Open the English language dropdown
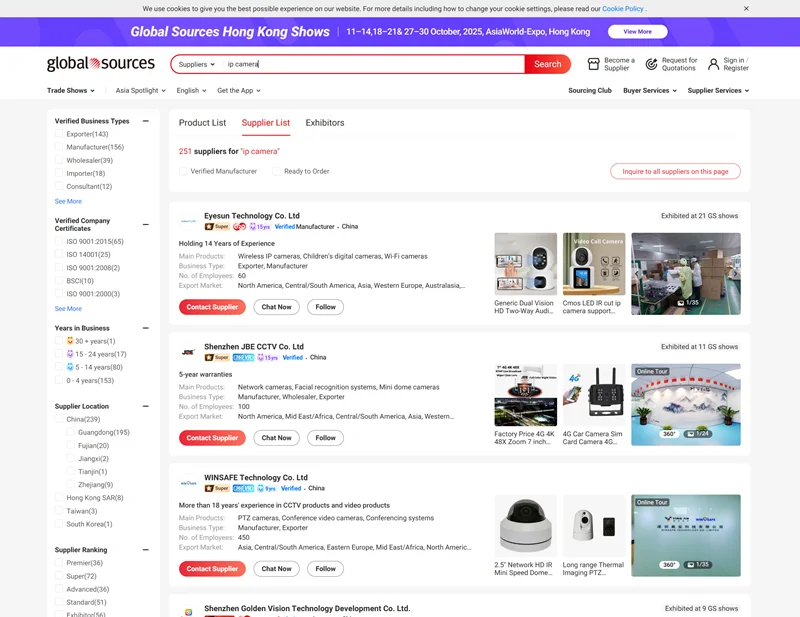This screenshot has height=617, width=800. (191, 90)
